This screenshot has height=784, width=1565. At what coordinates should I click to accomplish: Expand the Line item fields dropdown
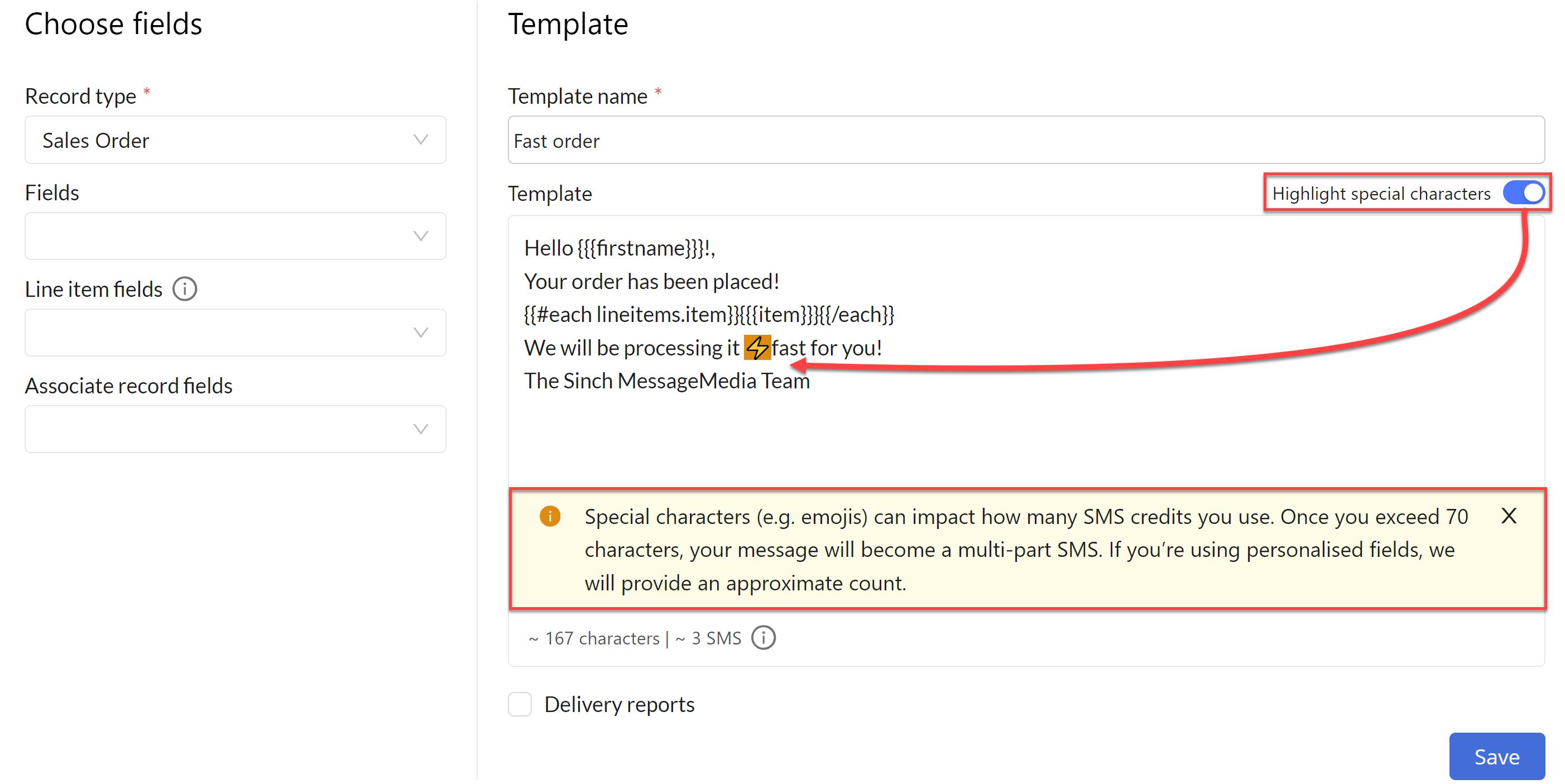[235, 333]
